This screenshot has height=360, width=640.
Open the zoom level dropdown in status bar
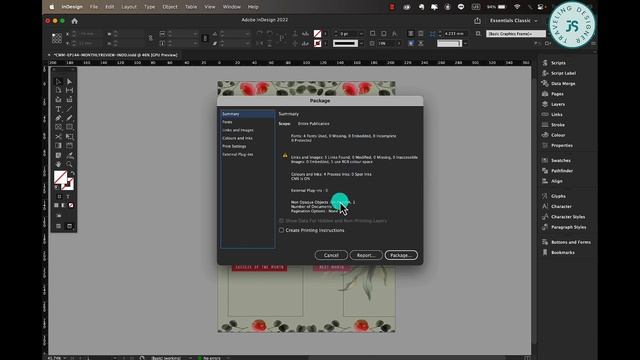65,358
